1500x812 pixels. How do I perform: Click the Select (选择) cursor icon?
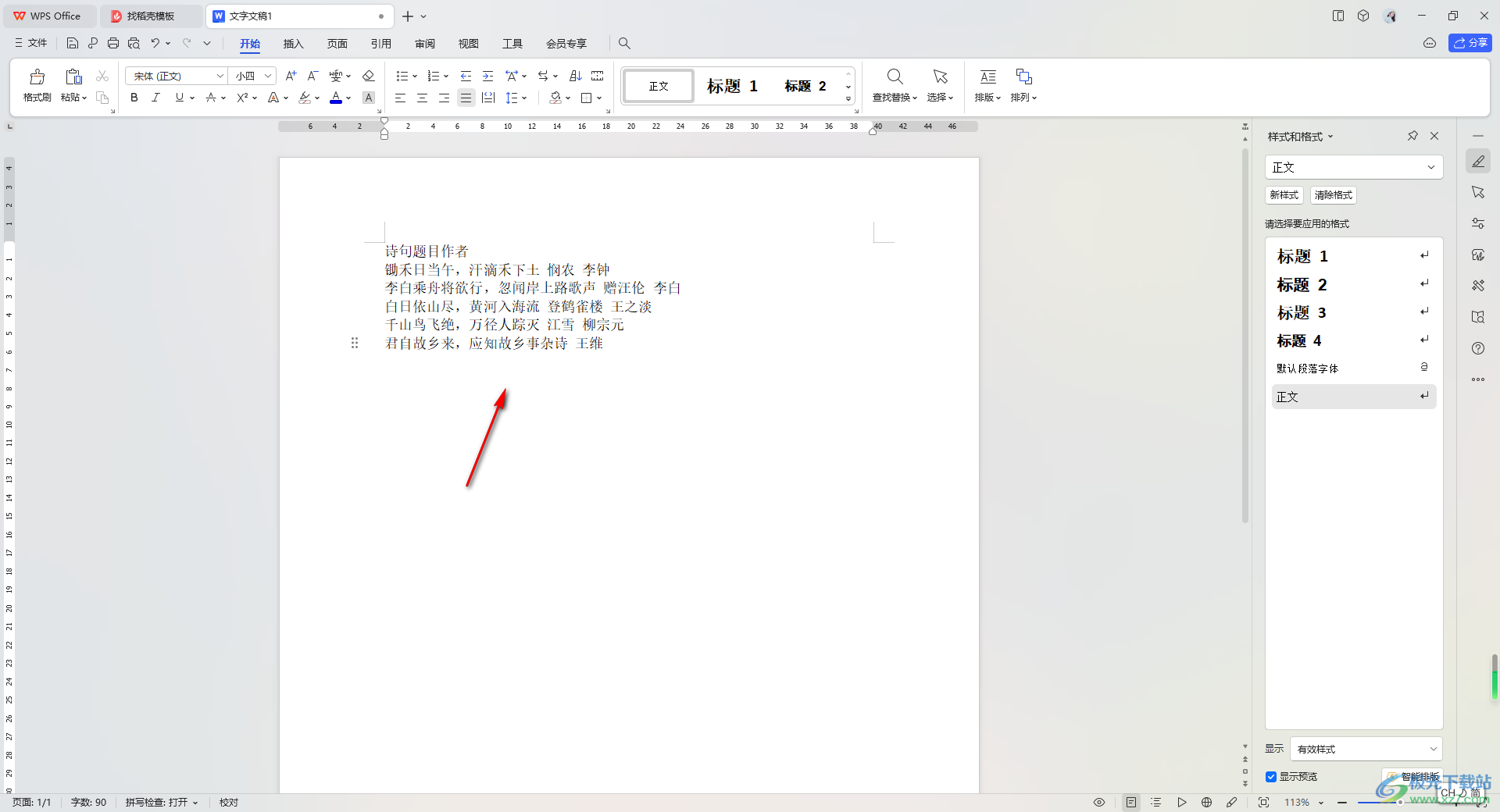click(x=940, y=77)
